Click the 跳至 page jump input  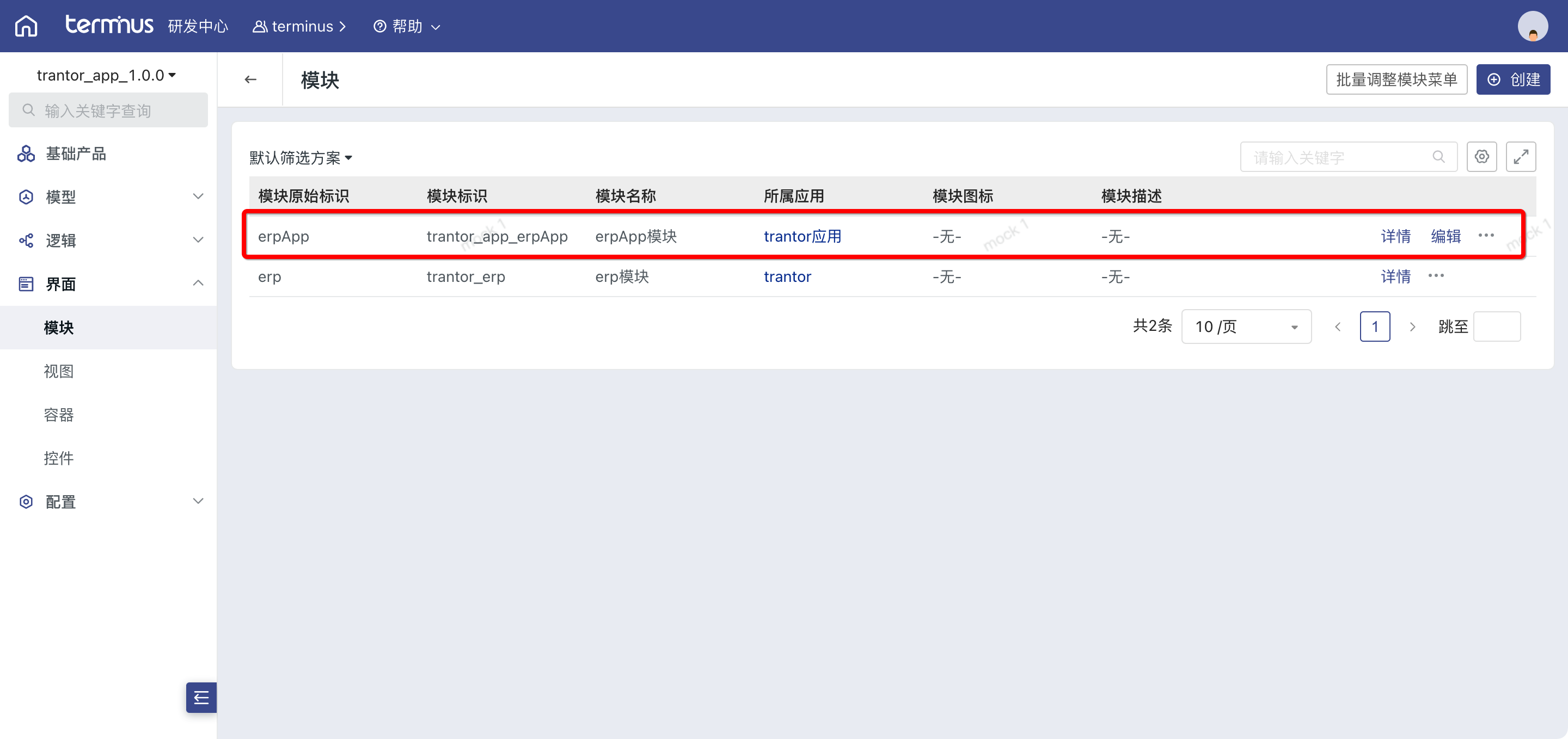1496,327
